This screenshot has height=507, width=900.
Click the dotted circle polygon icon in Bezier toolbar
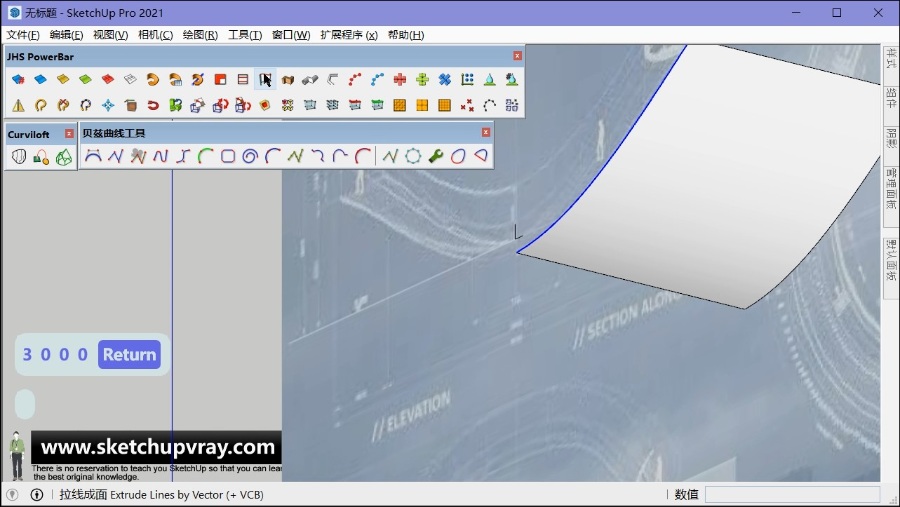pyautogui.click(x=413, y=156)
